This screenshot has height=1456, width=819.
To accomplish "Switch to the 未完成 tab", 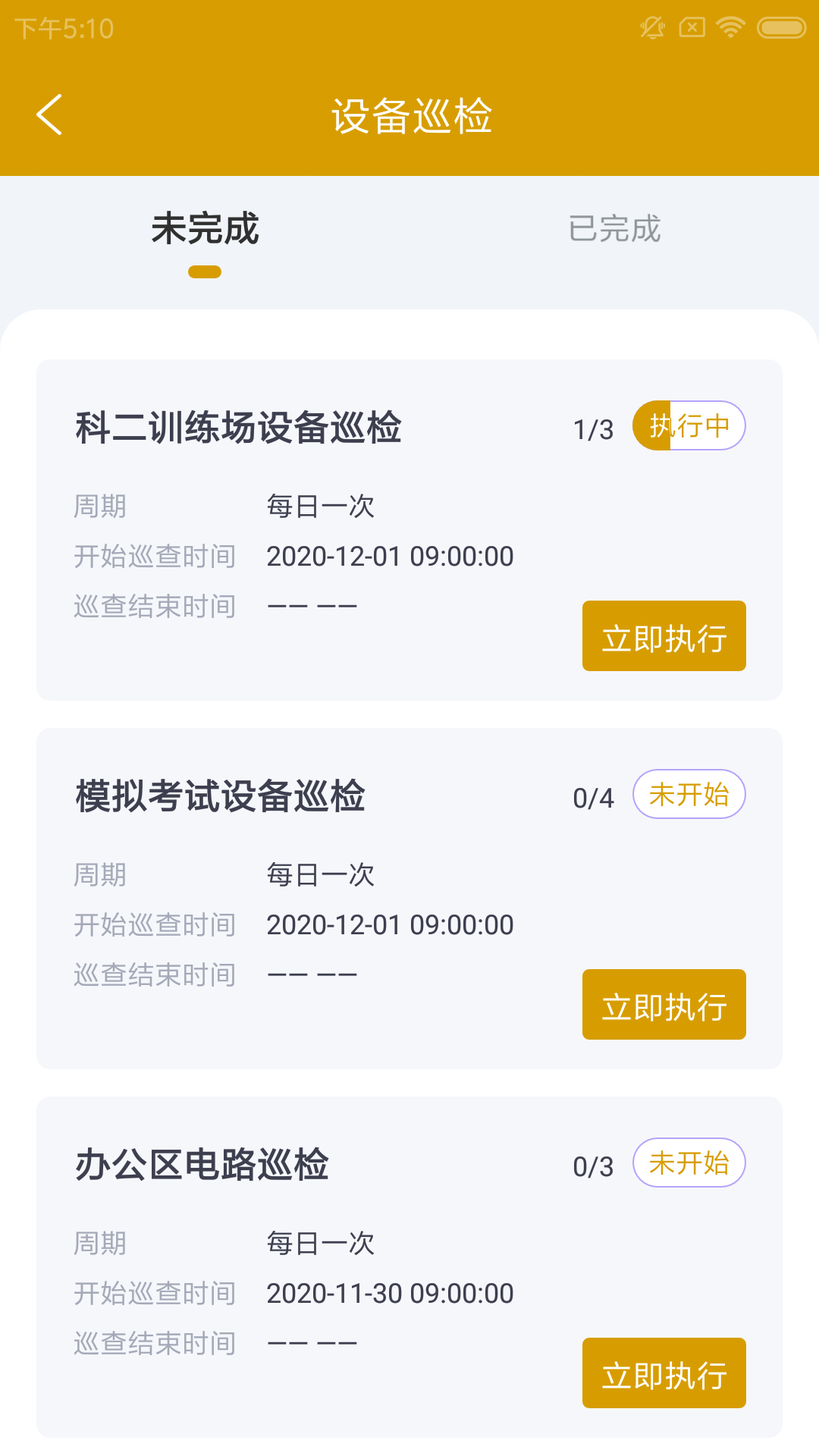I will tap(205, 229).
